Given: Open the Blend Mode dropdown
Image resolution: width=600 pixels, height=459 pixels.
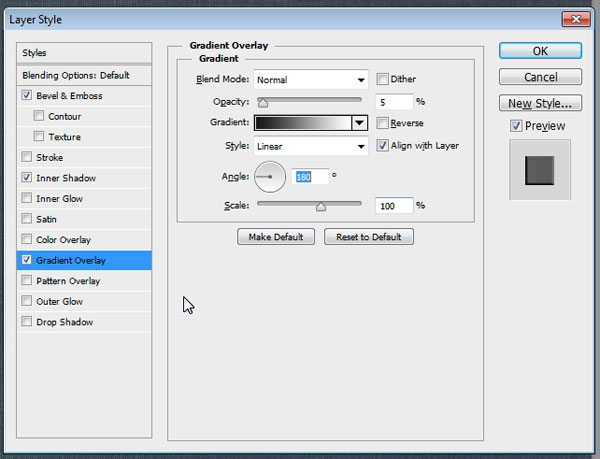Looking at the screenshot, I should tap(311, 80).
